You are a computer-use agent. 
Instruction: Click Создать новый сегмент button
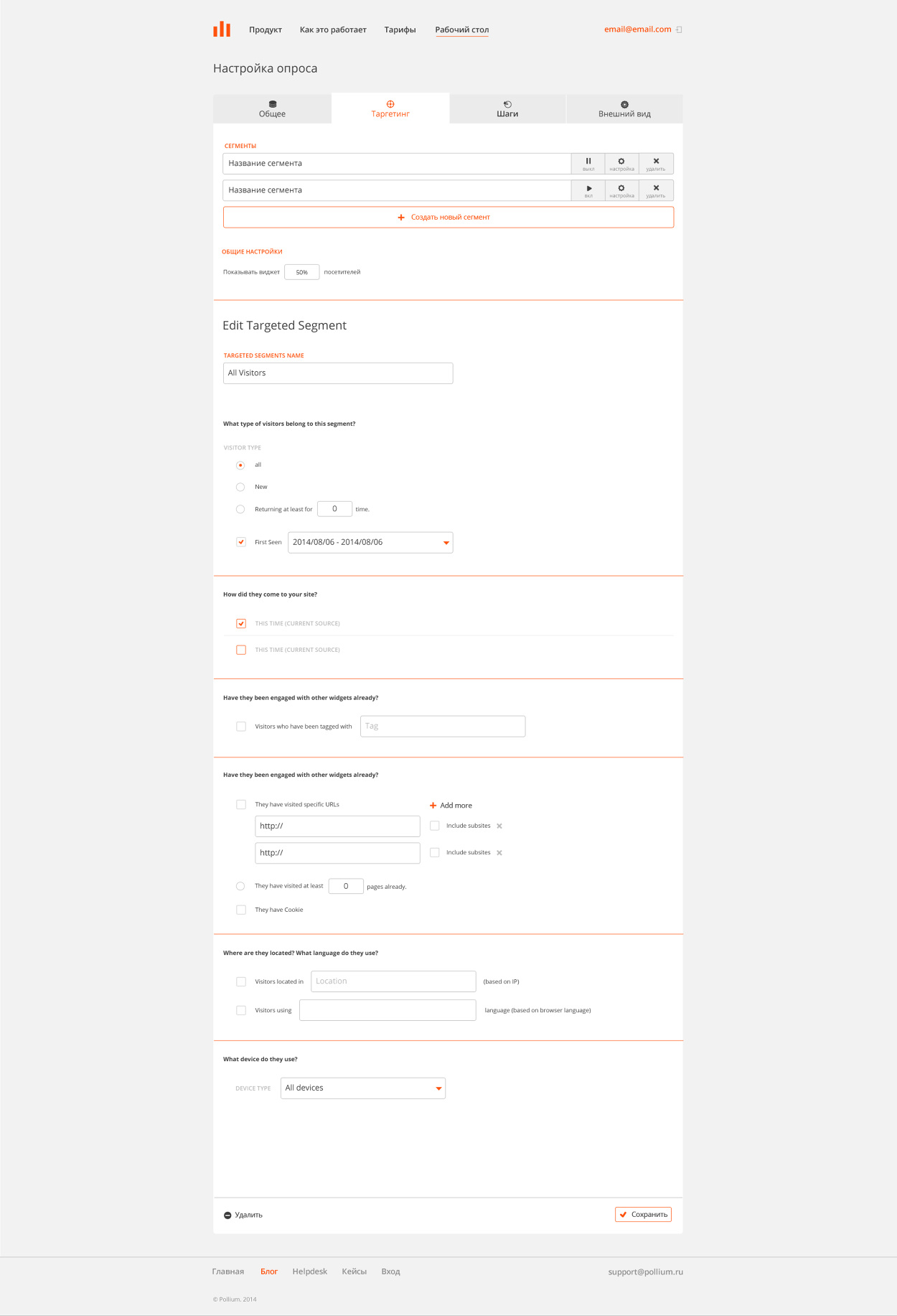[x=448, y=218]
